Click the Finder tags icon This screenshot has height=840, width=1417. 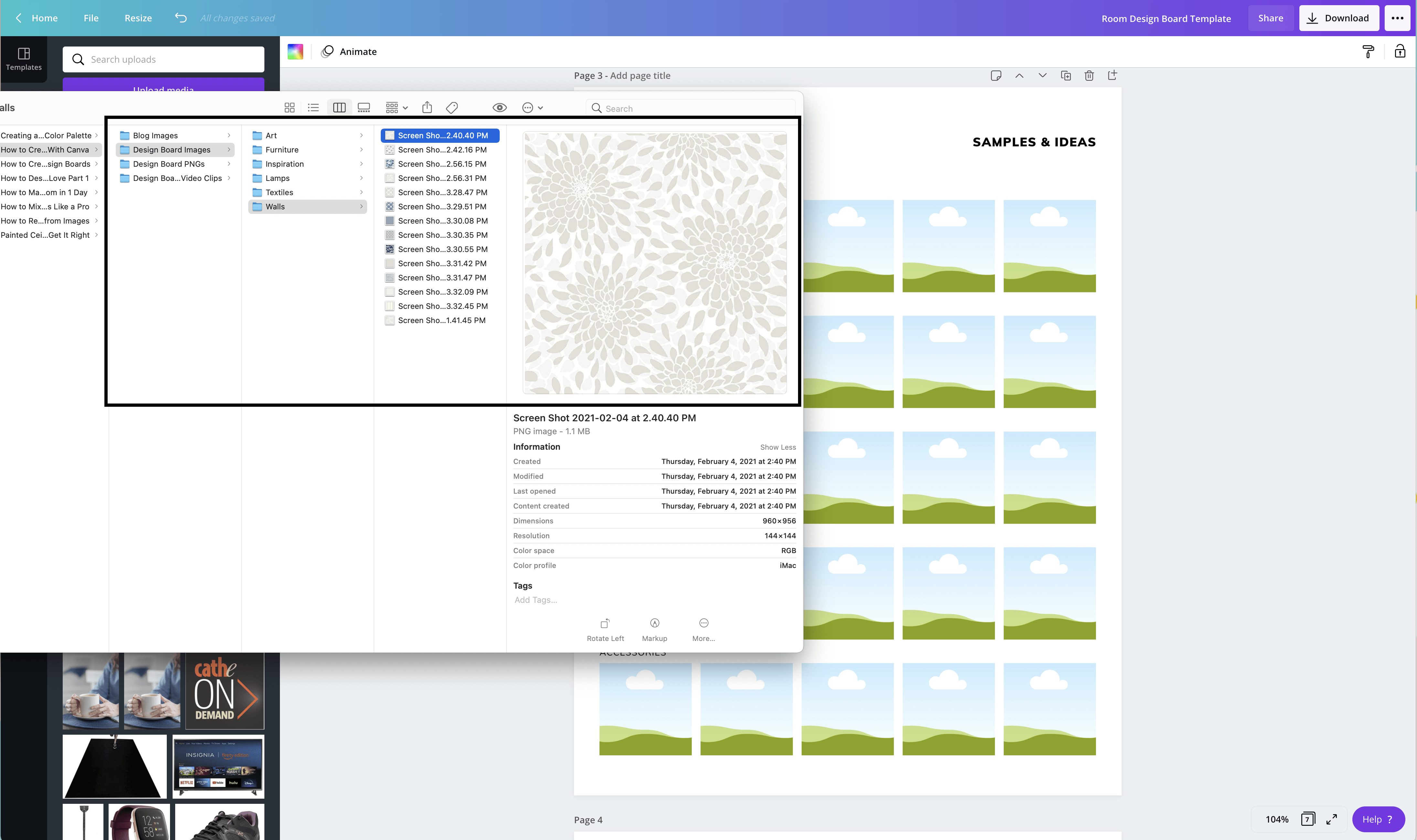click(x=452, y=108)
